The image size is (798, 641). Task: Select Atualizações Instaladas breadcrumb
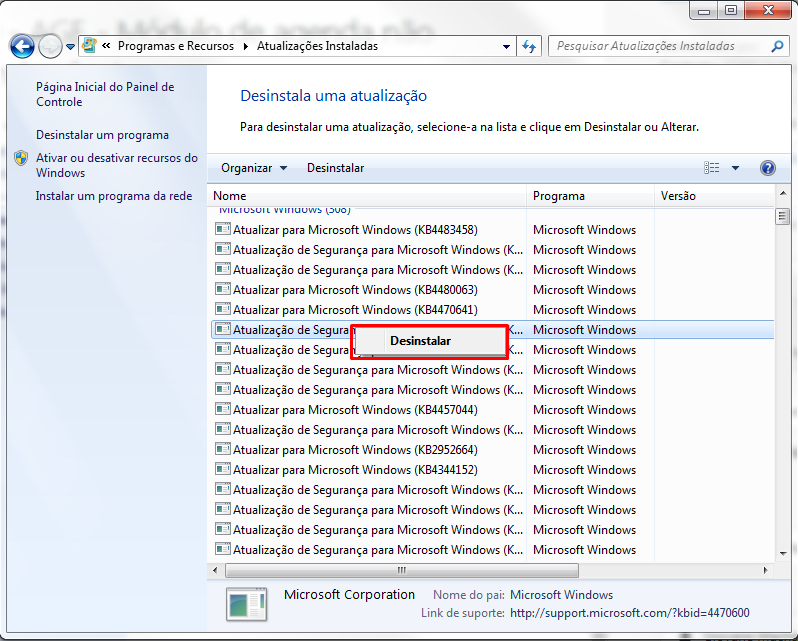[x=317, y=46]
